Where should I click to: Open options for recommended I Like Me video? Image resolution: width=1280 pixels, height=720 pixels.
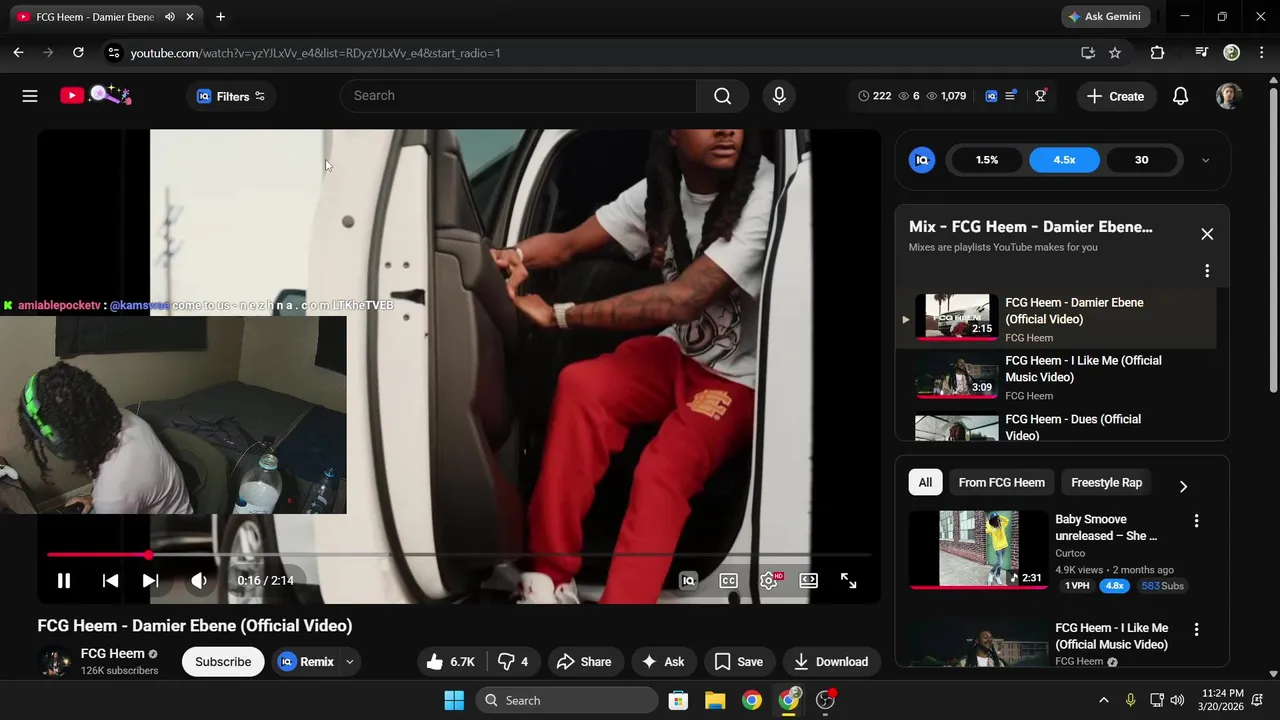click(x=1196, y=630)
